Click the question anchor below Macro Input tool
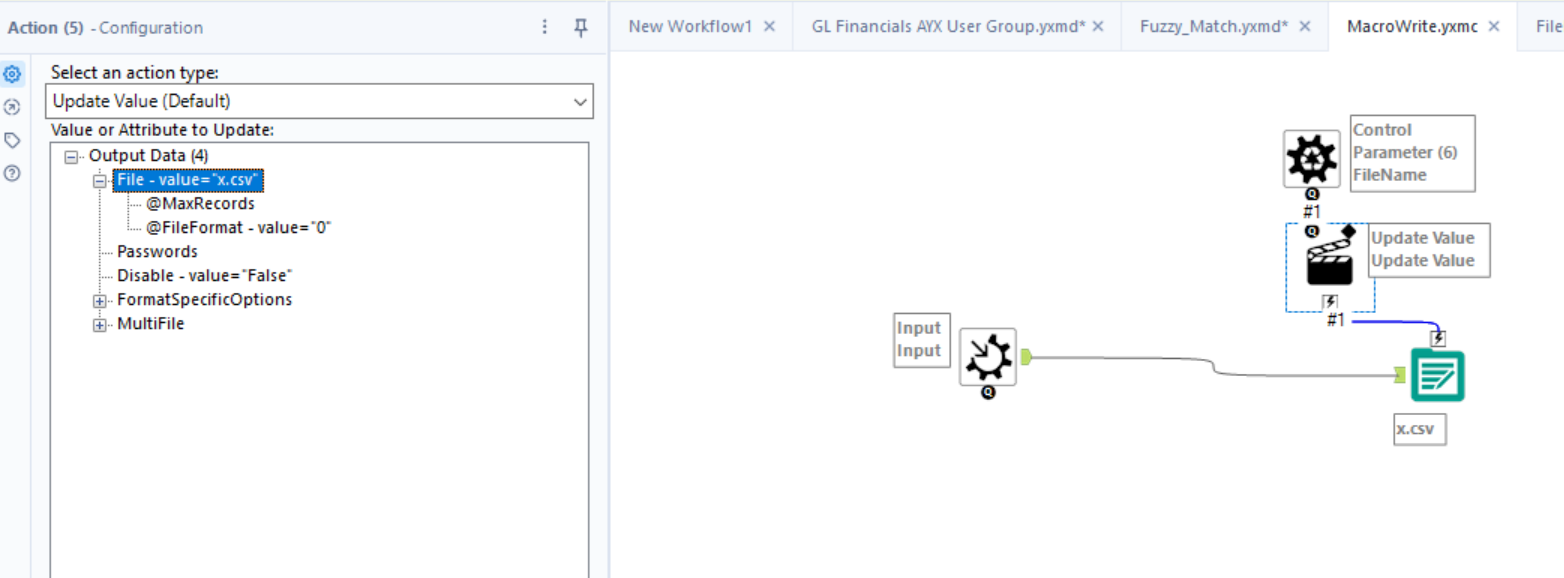 tap(988, 394)
